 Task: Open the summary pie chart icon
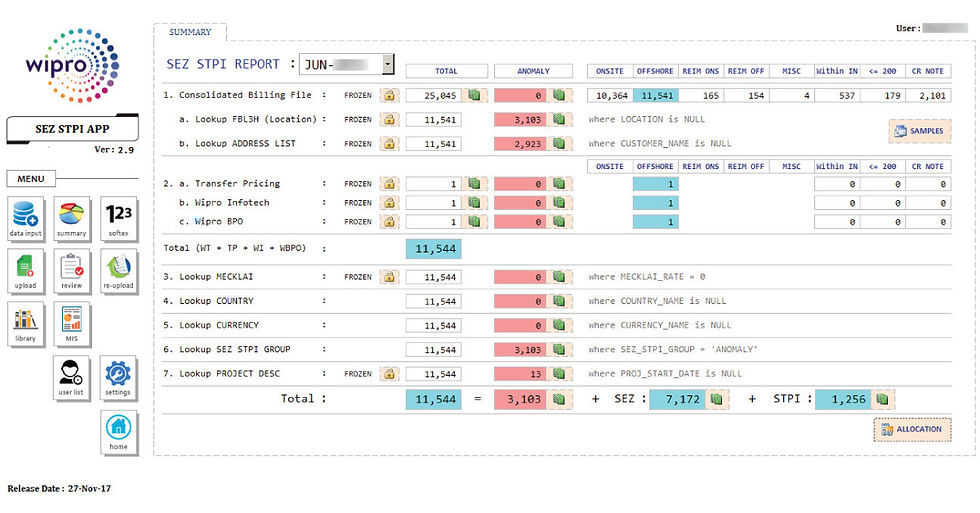coord(72,219)
